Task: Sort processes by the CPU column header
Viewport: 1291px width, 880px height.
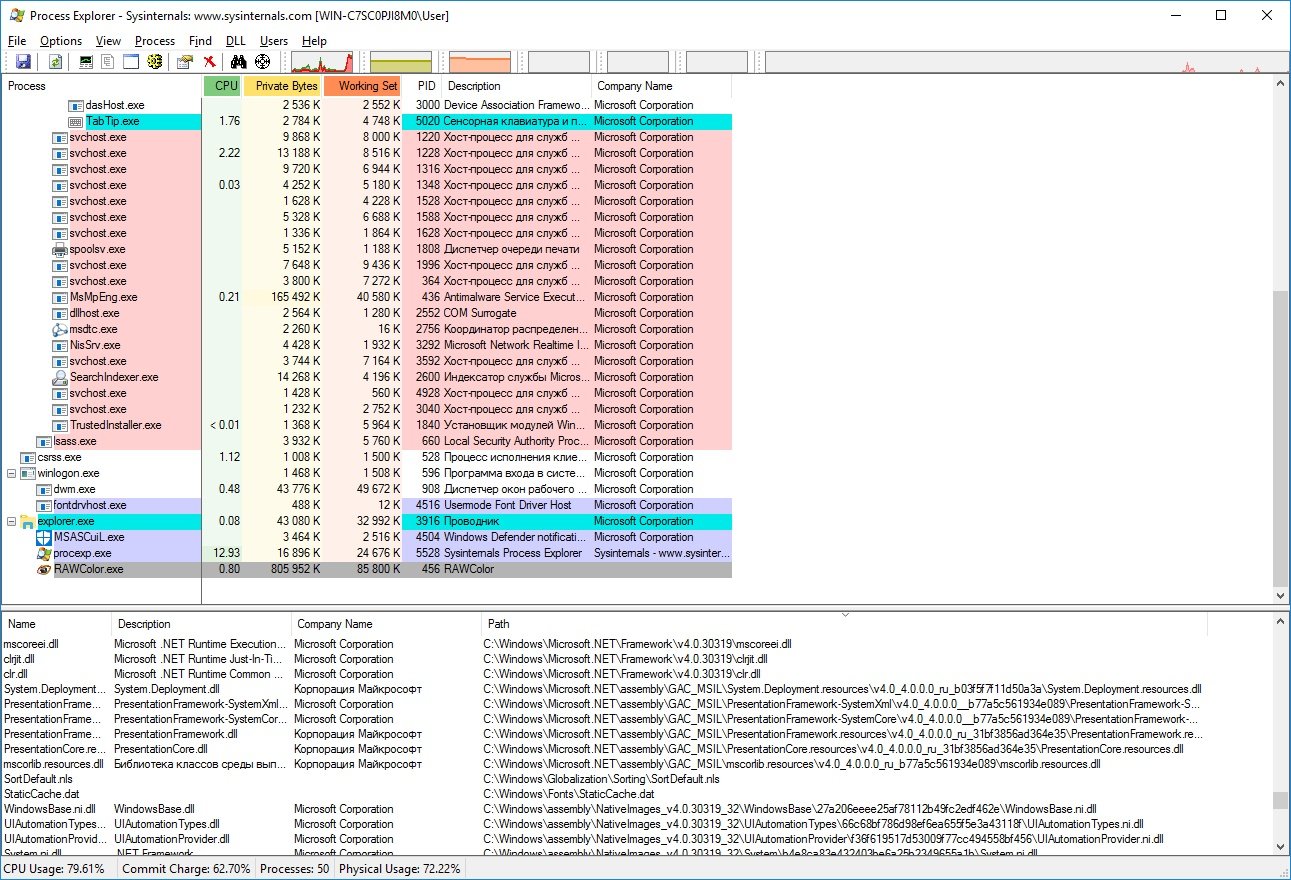Action: 226,86
